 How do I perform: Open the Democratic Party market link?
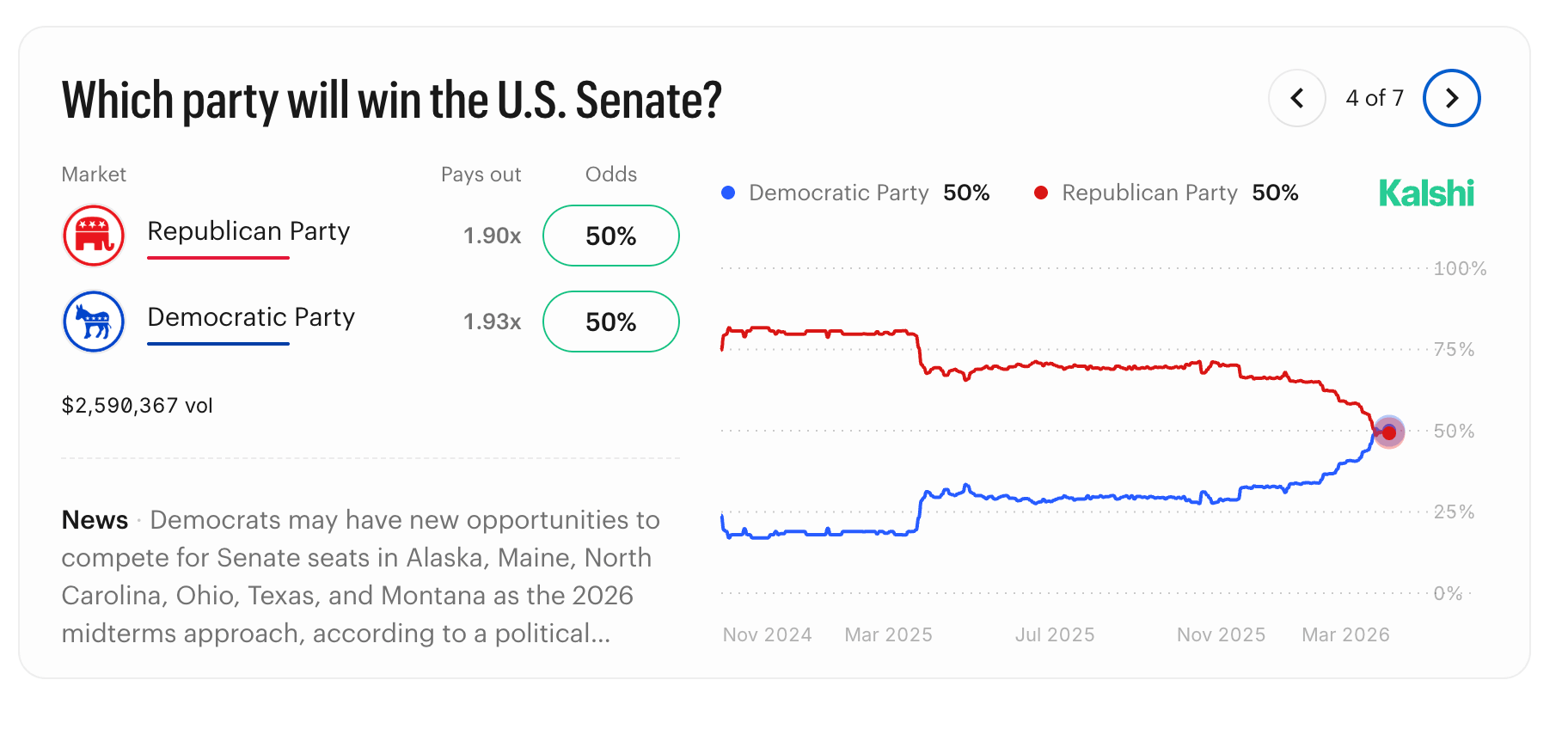click(x=251, y=317)
